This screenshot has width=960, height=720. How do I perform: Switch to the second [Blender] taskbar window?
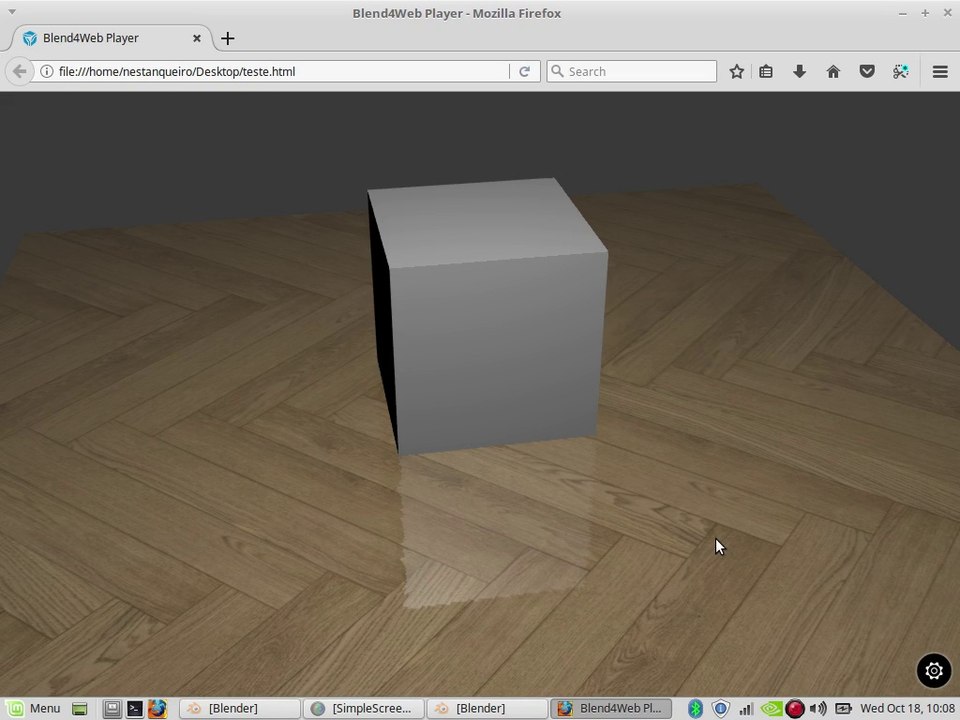487,708
